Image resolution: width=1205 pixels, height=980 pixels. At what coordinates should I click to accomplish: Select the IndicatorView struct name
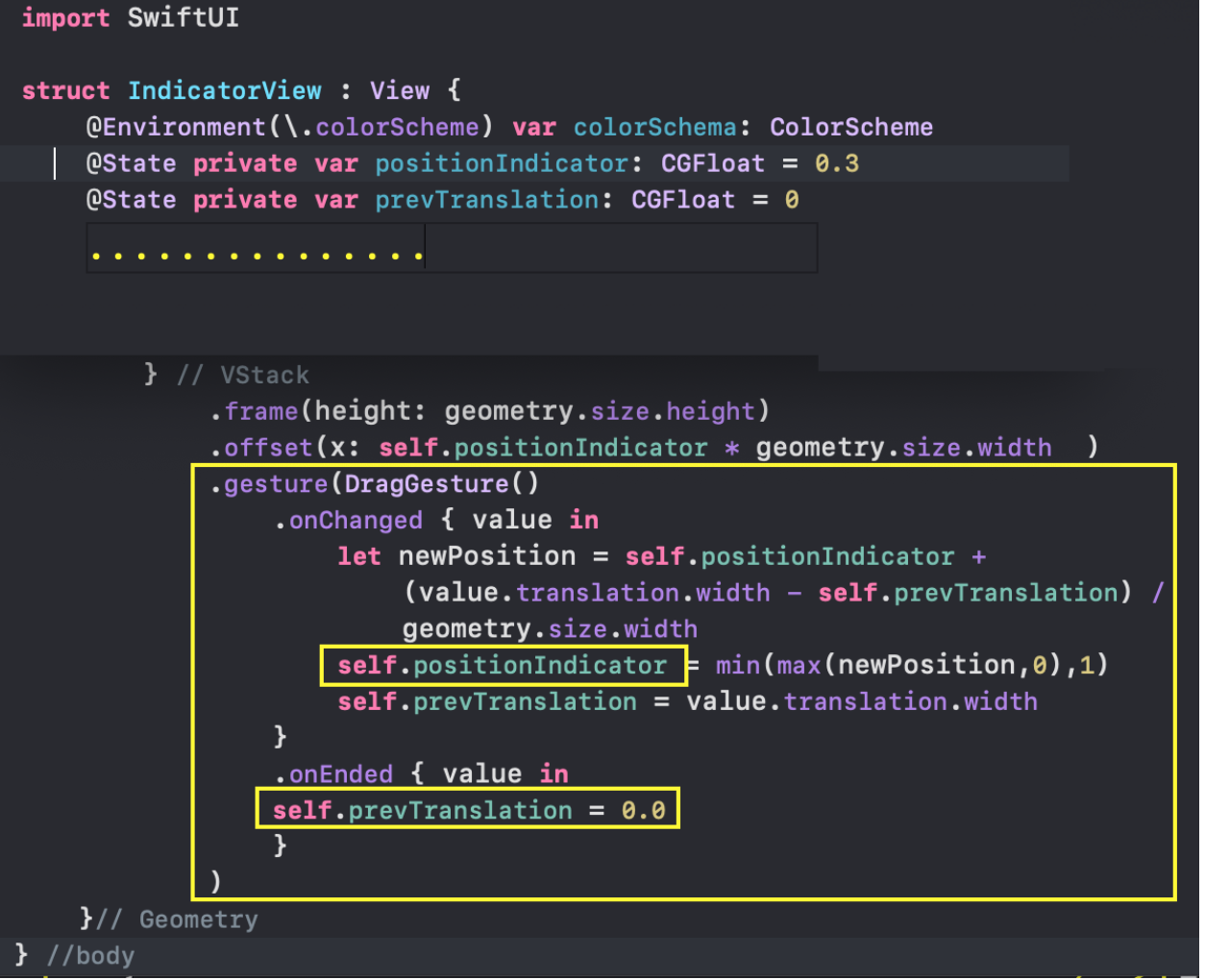[225, 90]
